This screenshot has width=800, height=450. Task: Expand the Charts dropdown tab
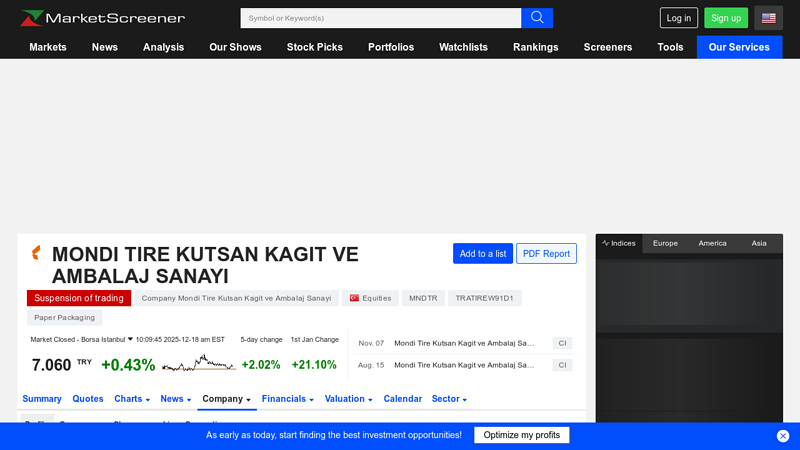(x=132, y=399)
